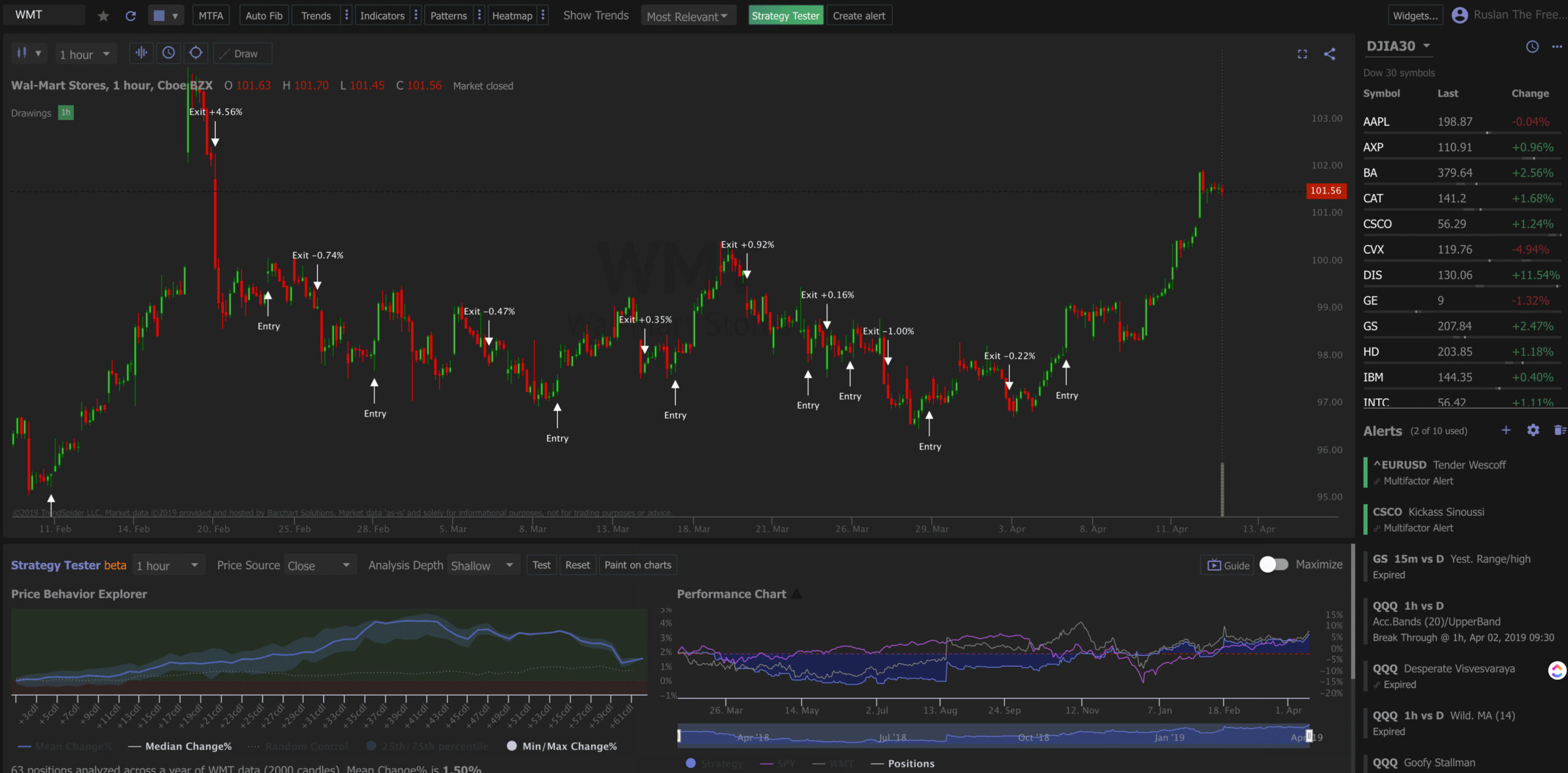Click the Create alert button
Image resolution: width=1568 pixels, height=773 pixels.
[858, 16]
